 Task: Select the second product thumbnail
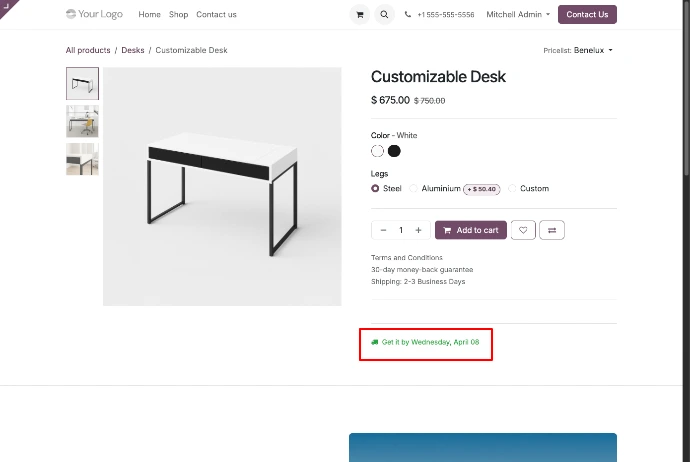click(x=82, y=121)
